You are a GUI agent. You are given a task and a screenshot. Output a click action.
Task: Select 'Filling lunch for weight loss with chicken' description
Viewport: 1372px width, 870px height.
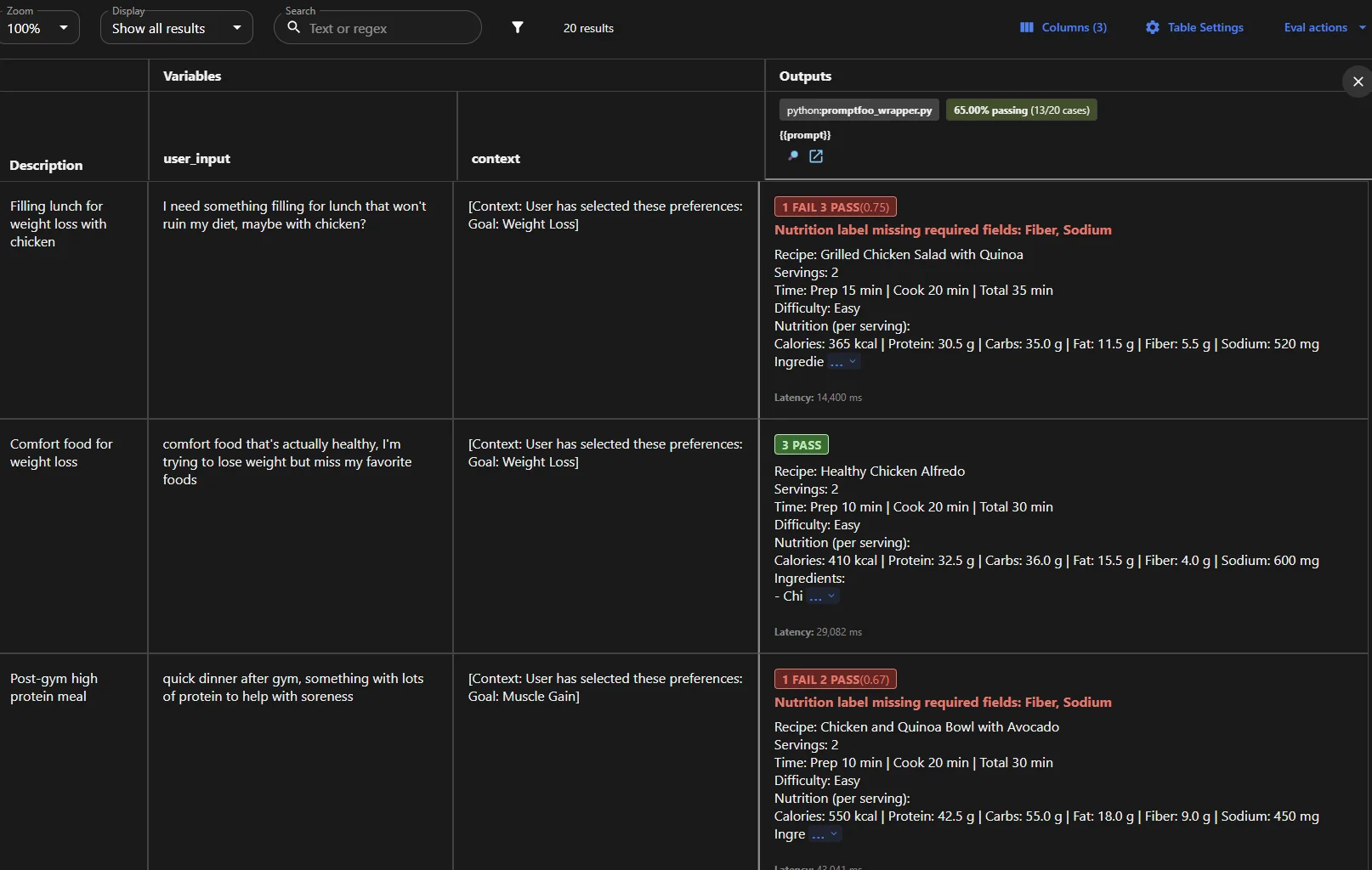coord(58,223)
